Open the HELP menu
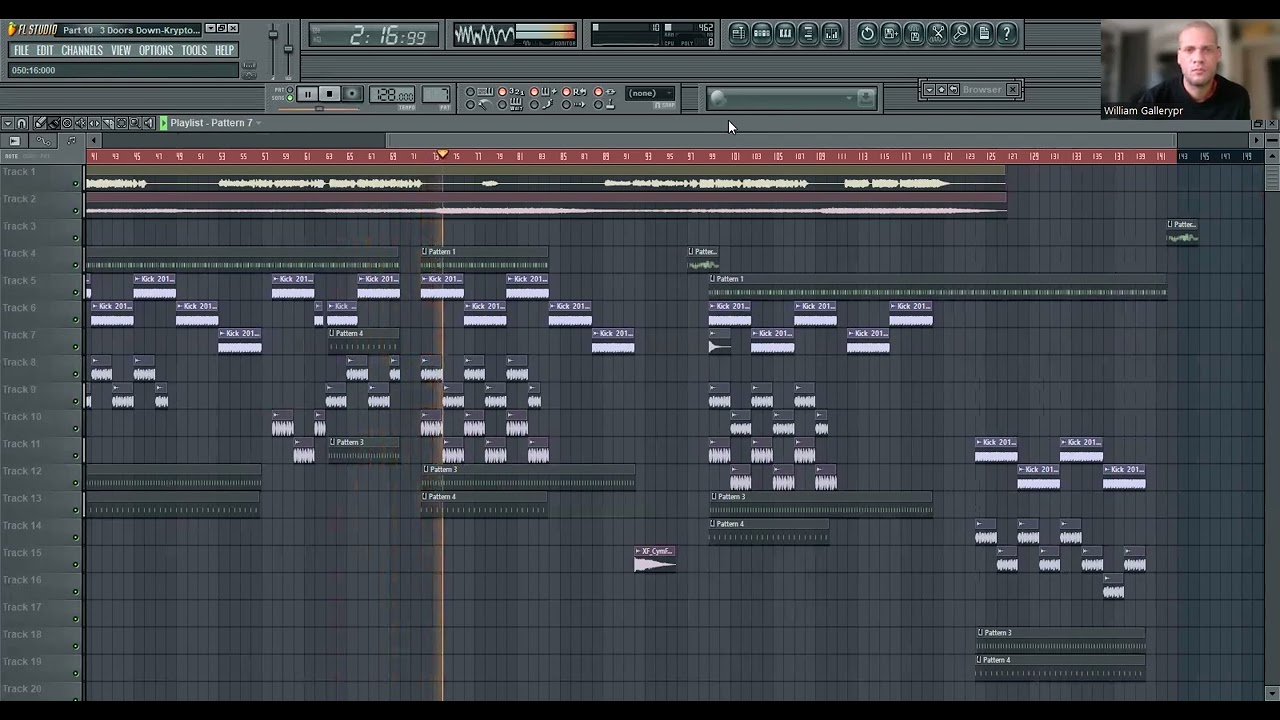 224,51
